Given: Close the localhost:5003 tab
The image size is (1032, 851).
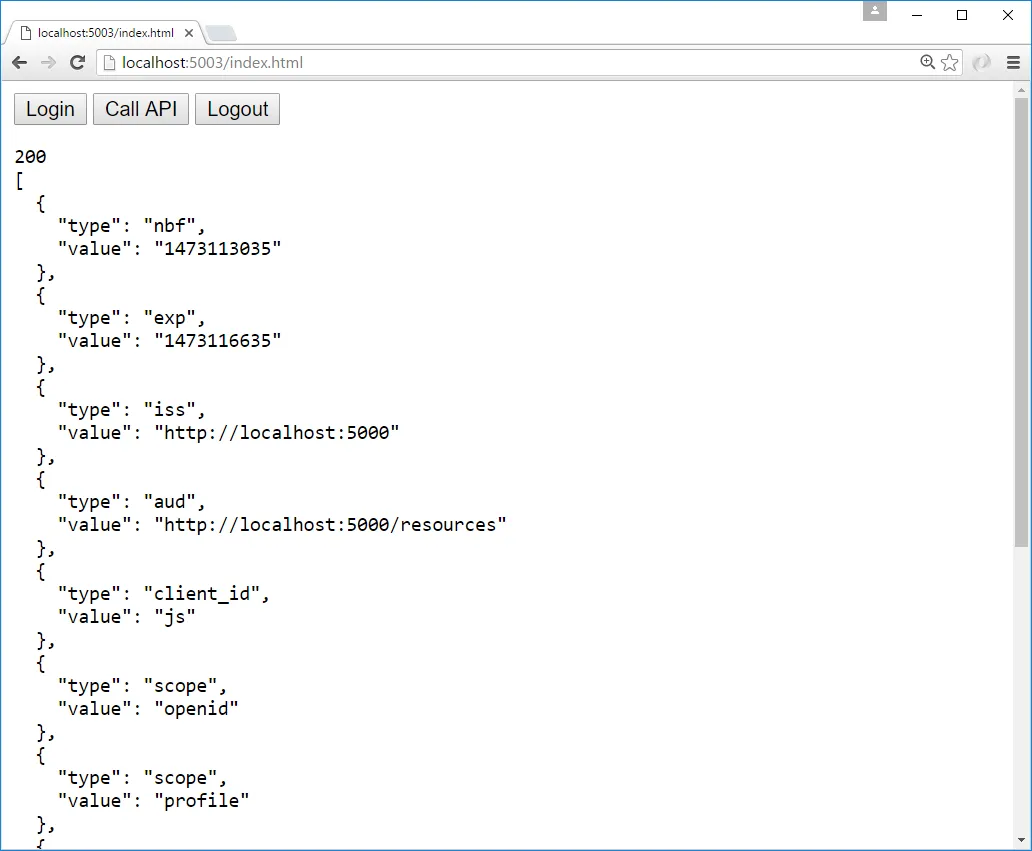Looking at the screenshot, I should [x=188, y=32].
